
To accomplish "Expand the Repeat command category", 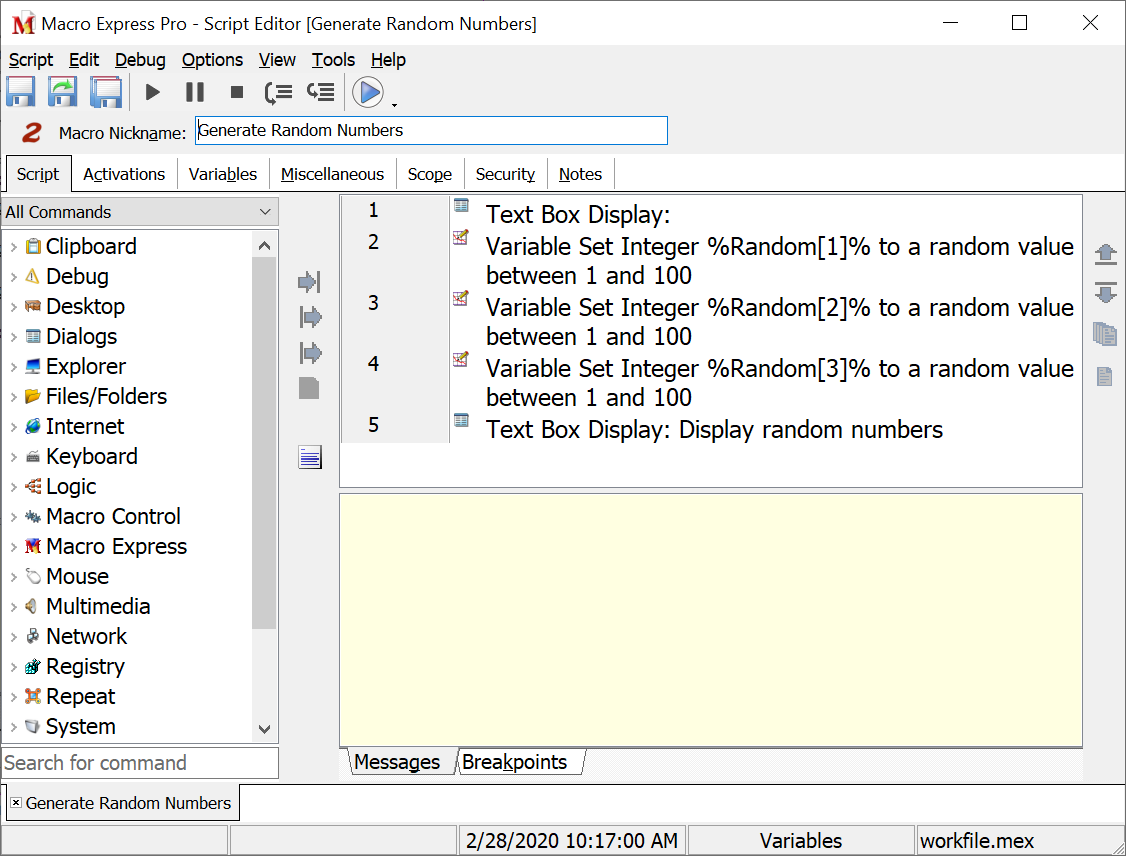I will (14, 697).
